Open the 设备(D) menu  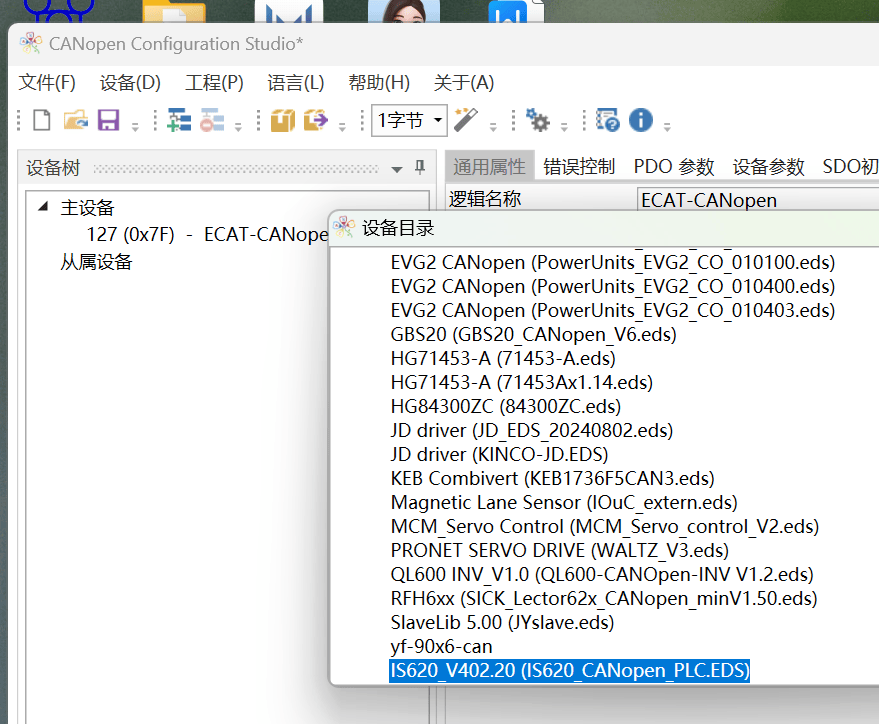coord(130,83)
